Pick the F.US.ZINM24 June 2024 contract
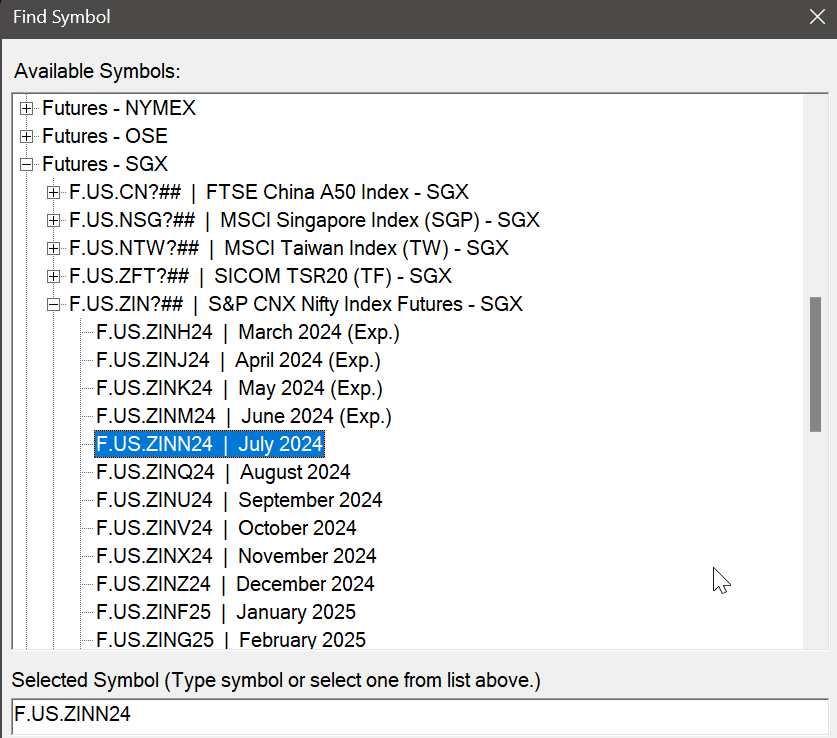Image resolution: width=837 pixels, height=738 pixels. coord(243,416)
